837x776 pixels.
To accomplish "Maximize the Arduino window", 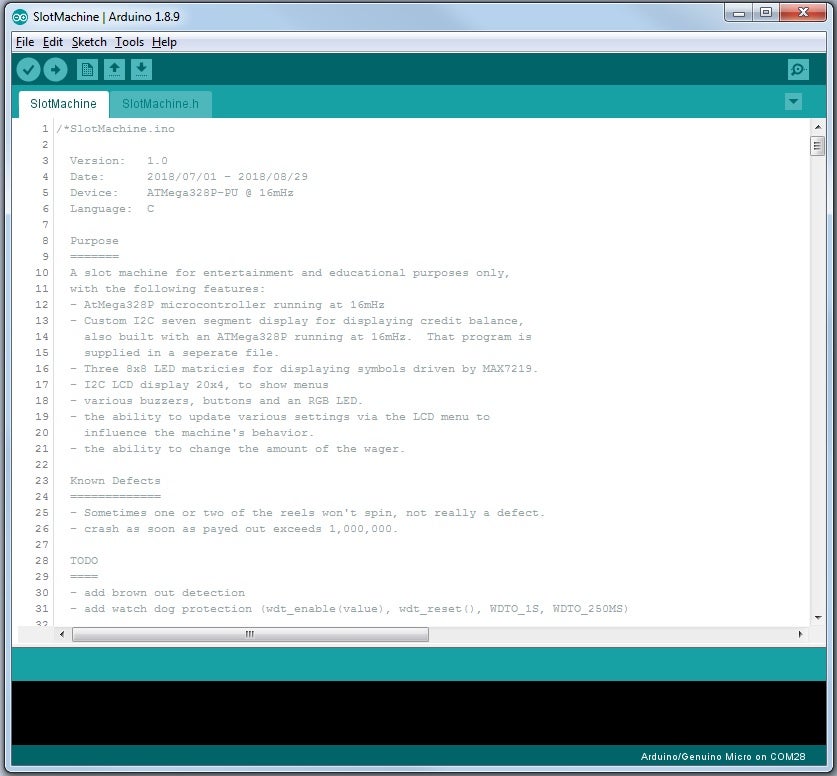I will tap(766, 13).
